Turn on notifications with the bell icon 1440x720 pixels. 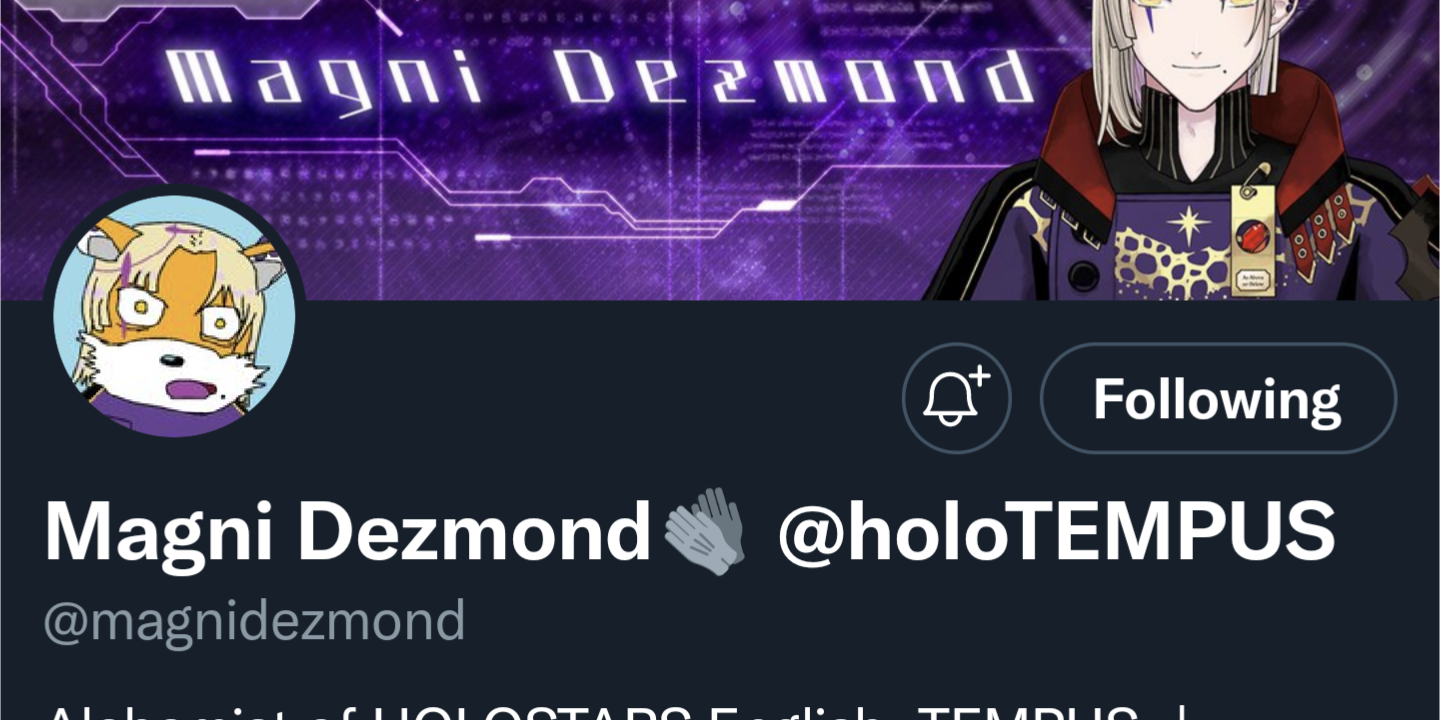[x=956, y=399]
